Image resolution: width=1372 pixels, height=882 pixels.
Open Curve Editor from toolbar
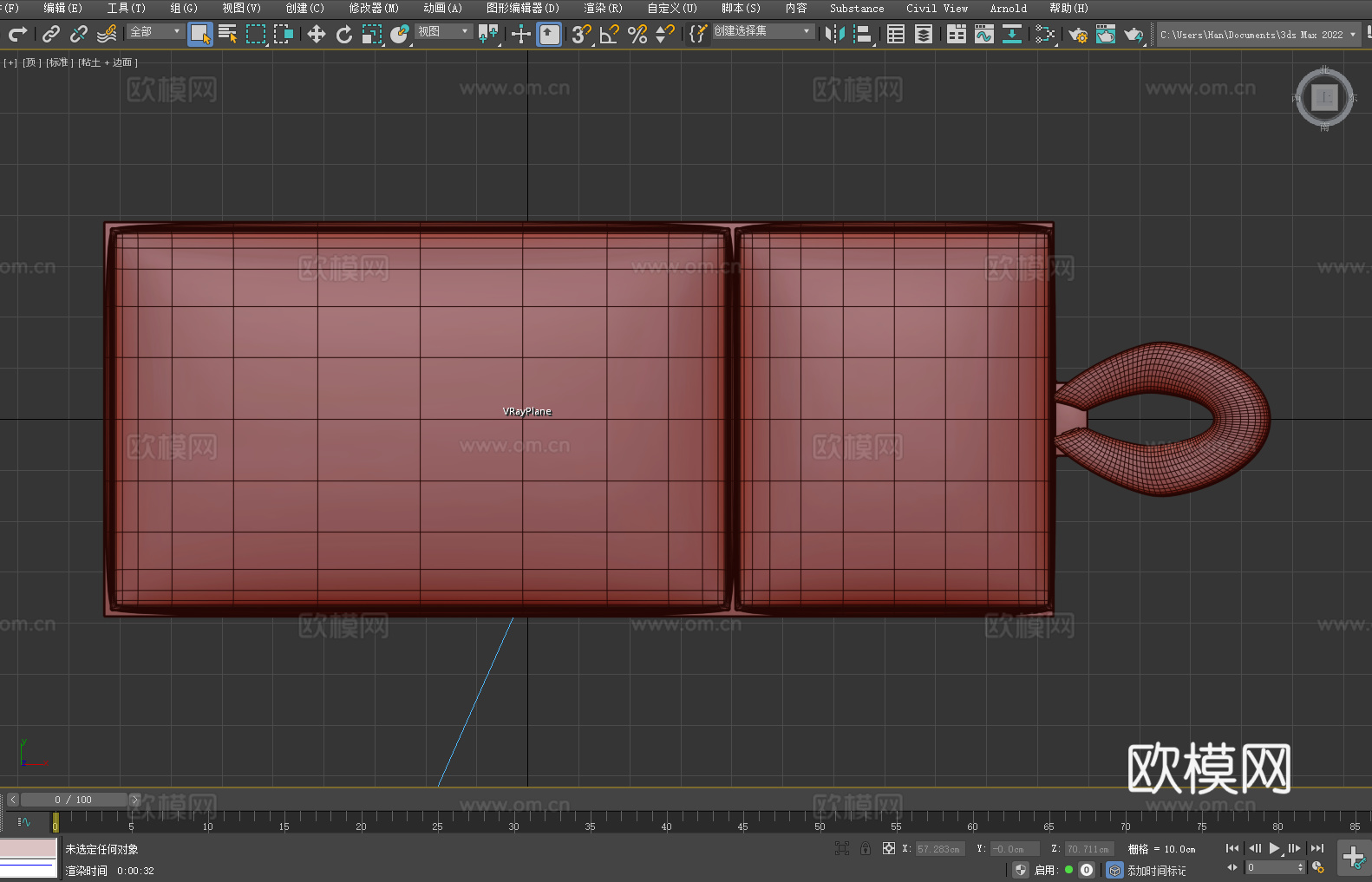pos(983,34)
